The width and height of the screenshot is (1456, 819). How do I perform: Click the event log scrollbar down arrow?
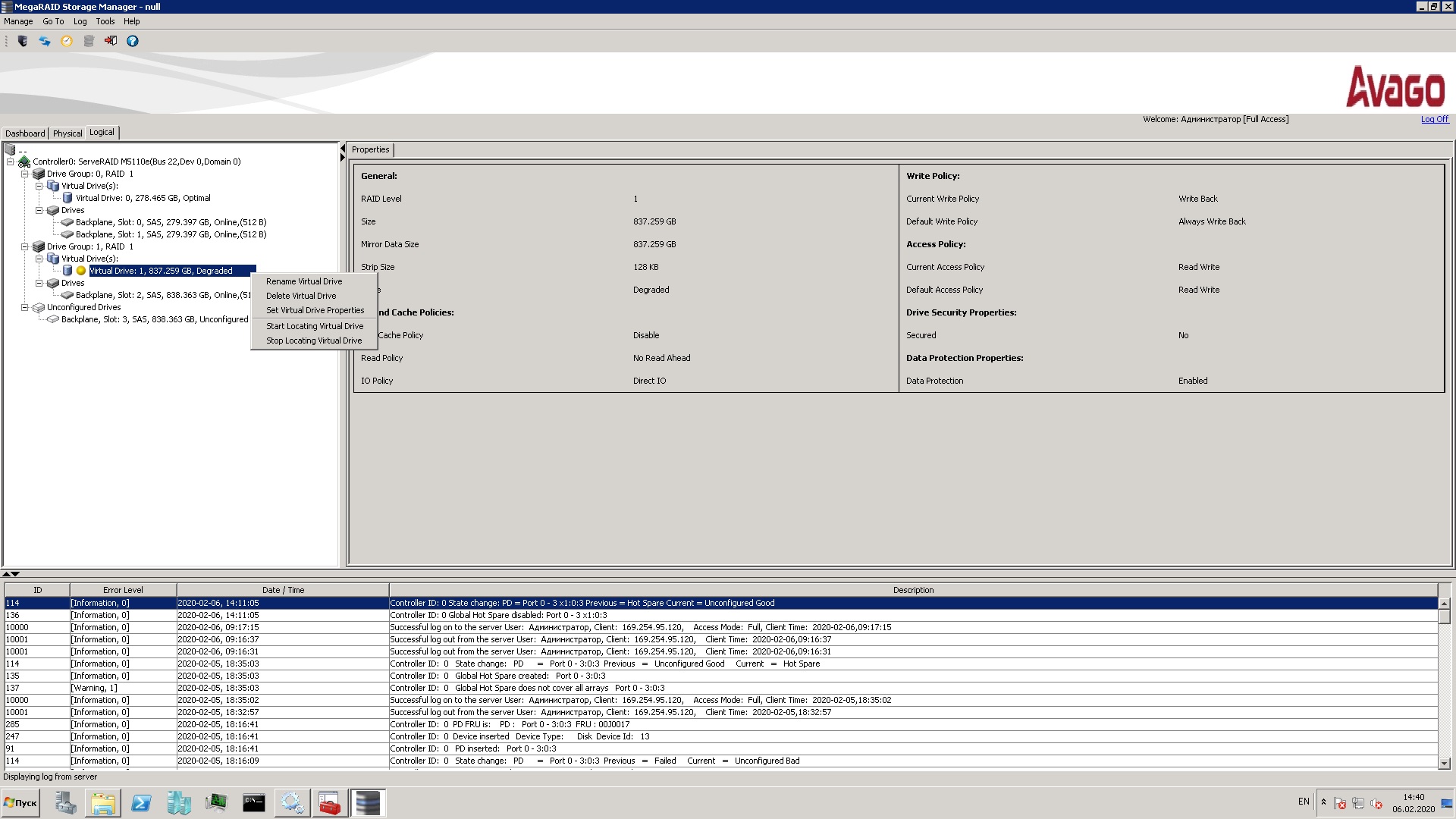coord(1444,764)
